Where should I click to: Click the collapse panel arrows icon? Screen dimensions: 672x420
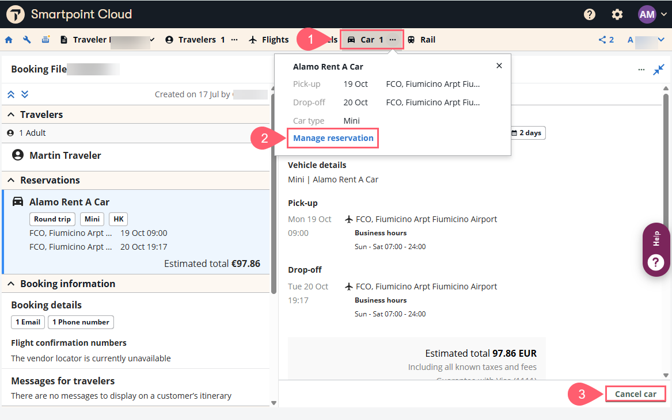(x=658, y=69)
